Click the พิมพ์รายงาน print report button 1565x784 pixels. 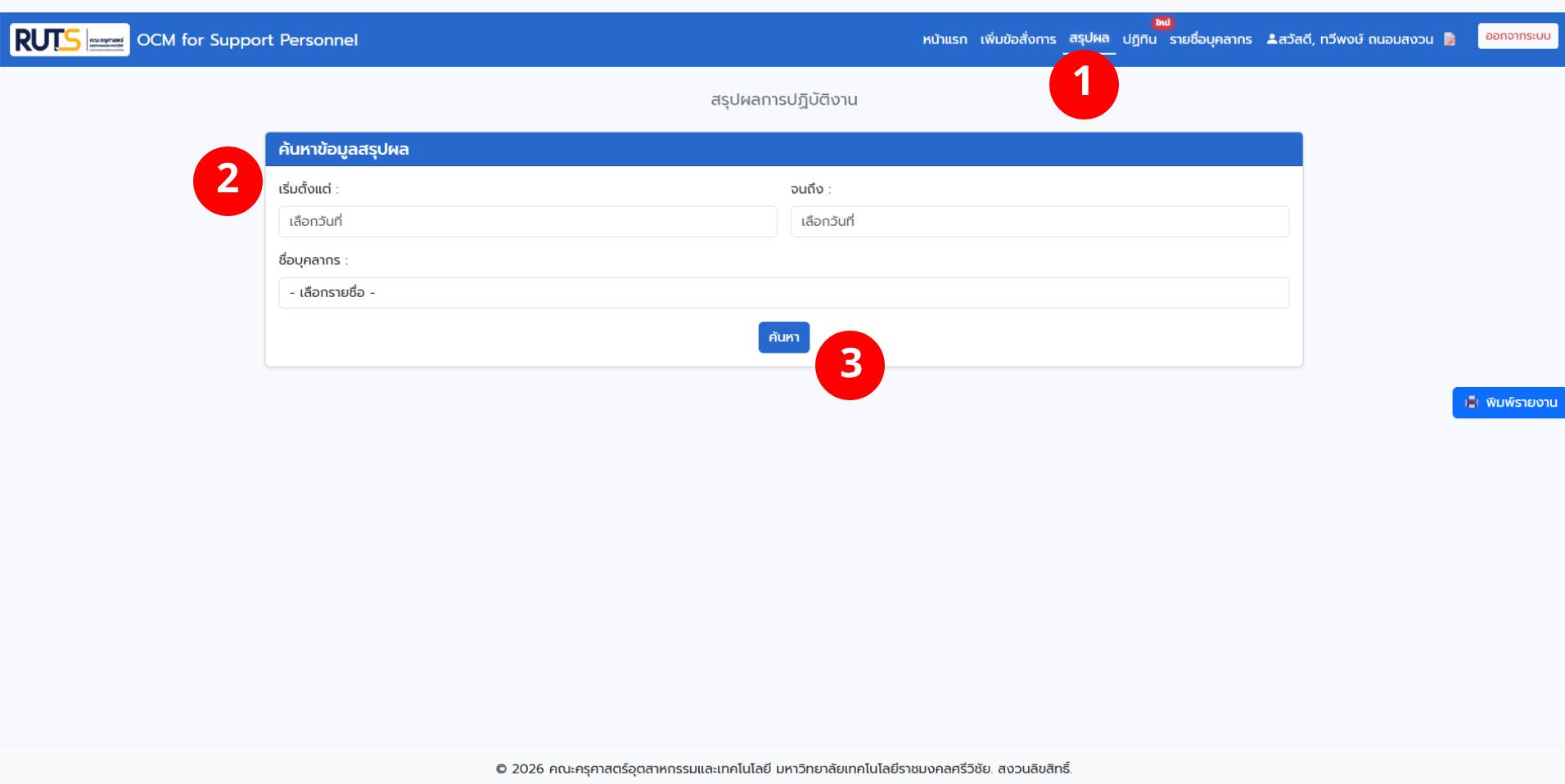[1510, 403]
